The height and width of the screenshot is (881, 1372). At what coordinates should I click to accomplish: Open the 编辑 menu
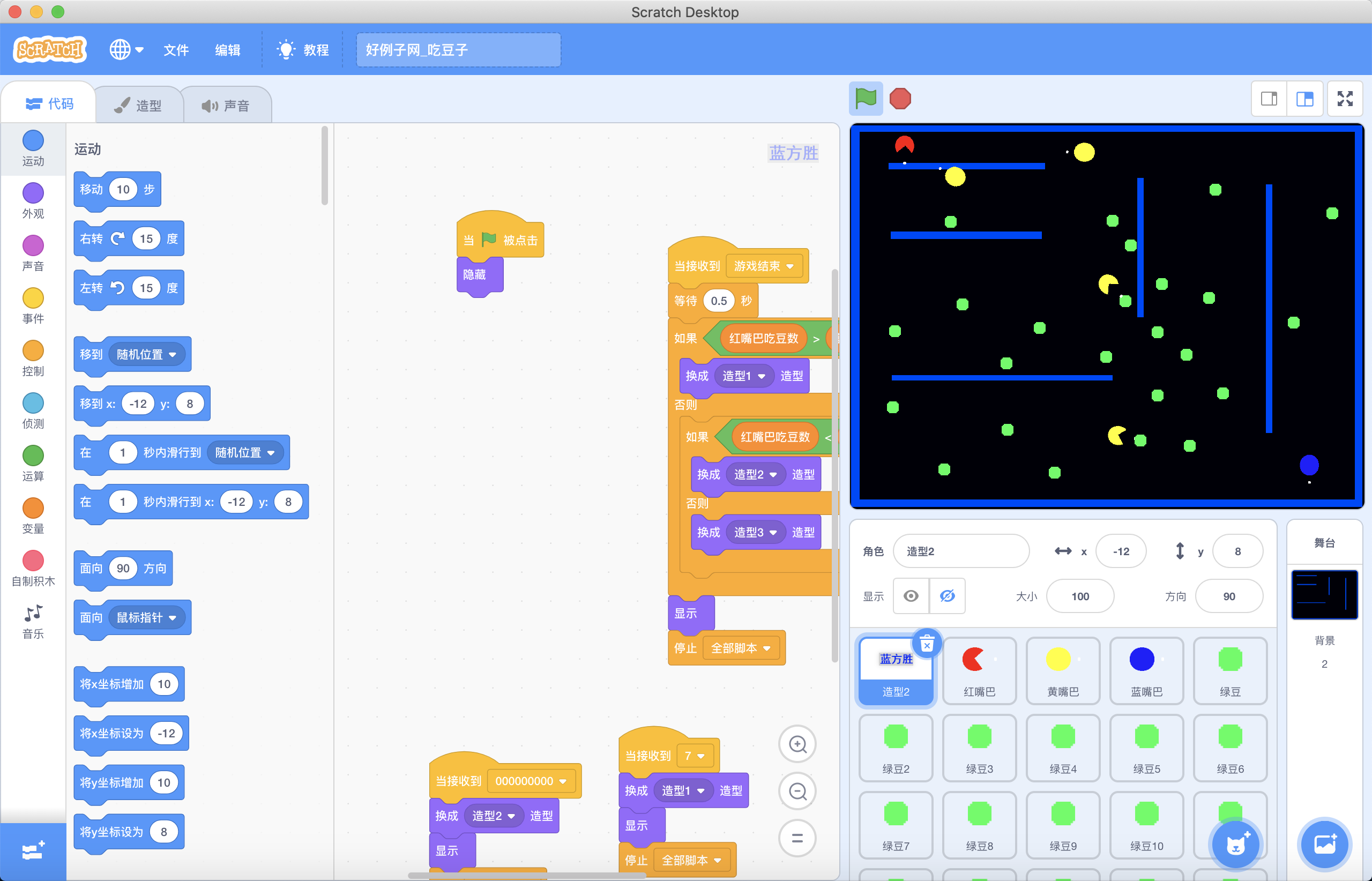click(227, 50)
